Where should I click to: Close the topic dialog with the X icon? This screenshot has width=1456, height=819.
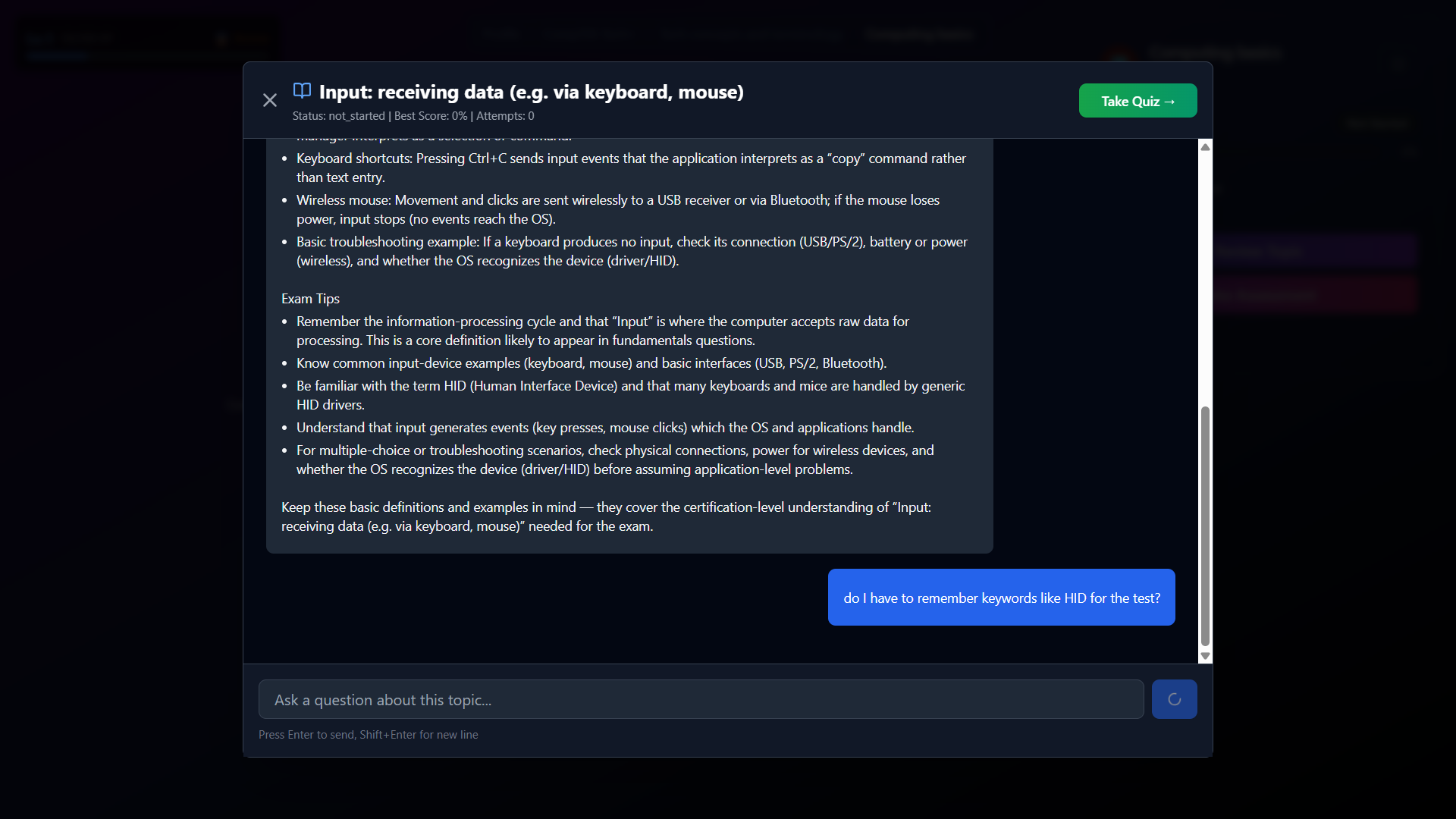click(269, 100)
